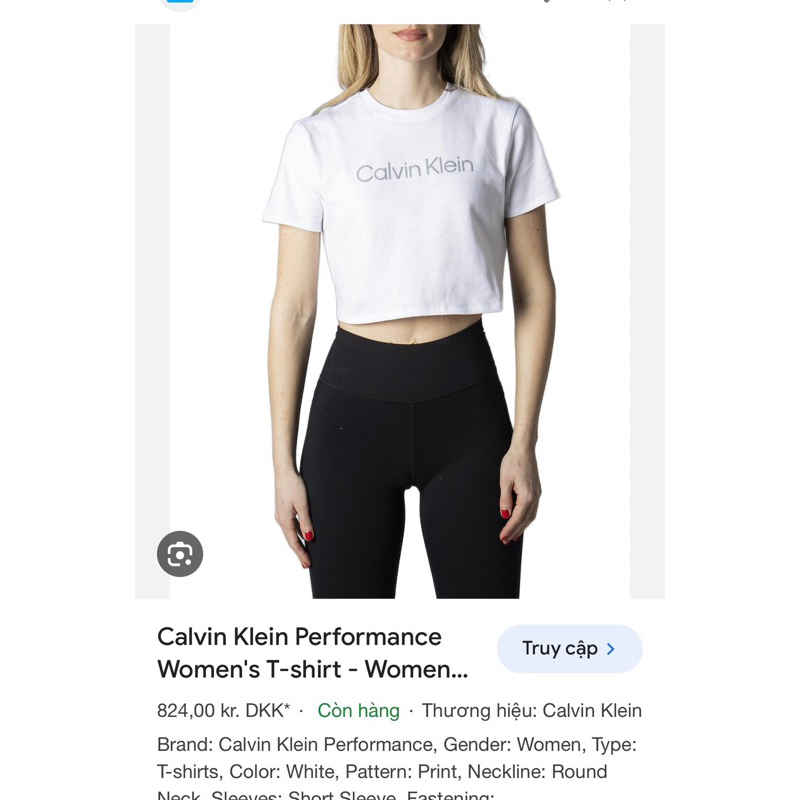This screenshot has height=800, width=800.
Task: Click the Truy cập button
Action: pyautogui.click(x=569, y=648)
